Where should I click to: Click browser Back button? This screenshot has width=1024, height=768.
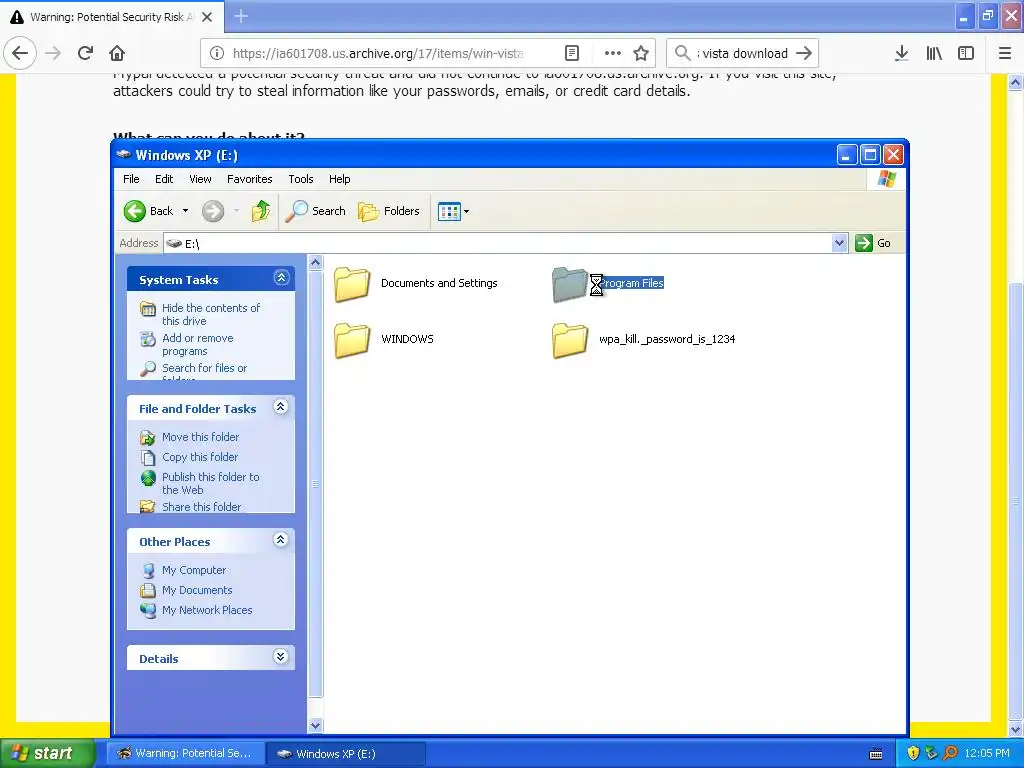click(20, 54)
